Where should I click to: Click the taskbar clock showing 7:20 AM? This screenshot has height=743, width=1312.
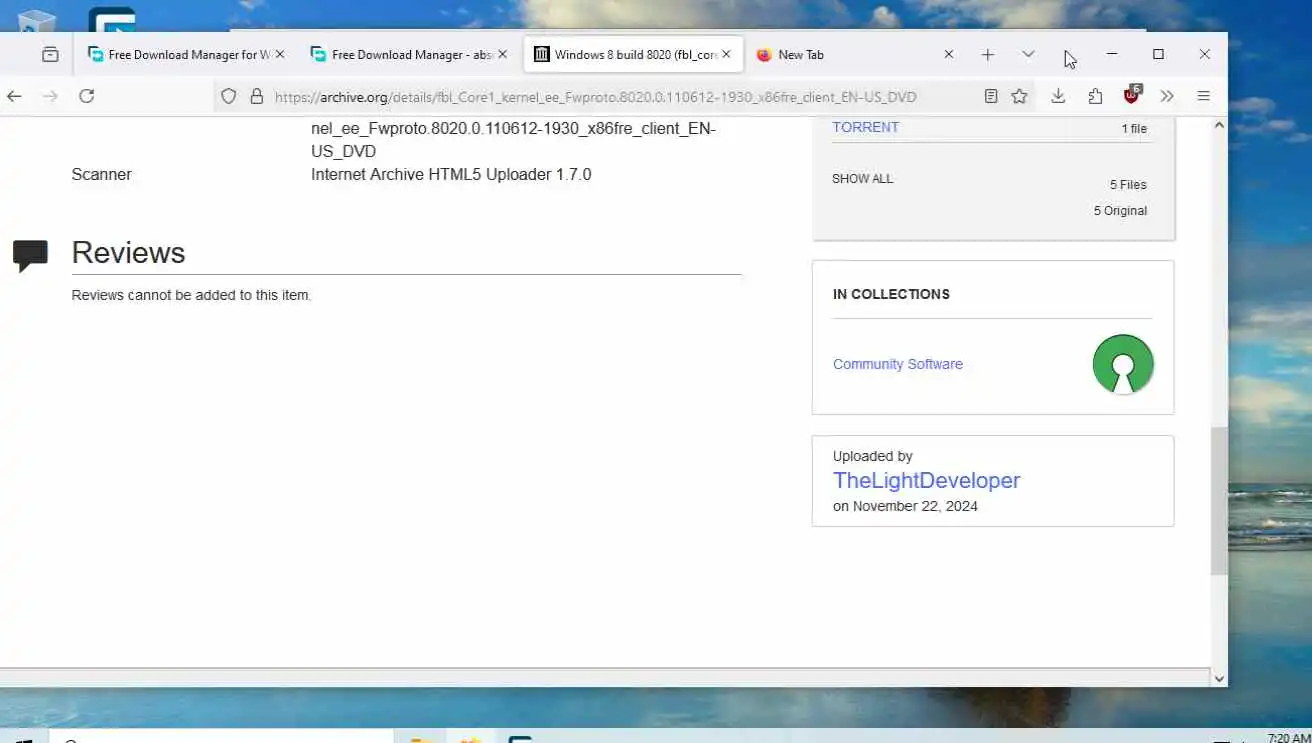(x=1288, y=738)
